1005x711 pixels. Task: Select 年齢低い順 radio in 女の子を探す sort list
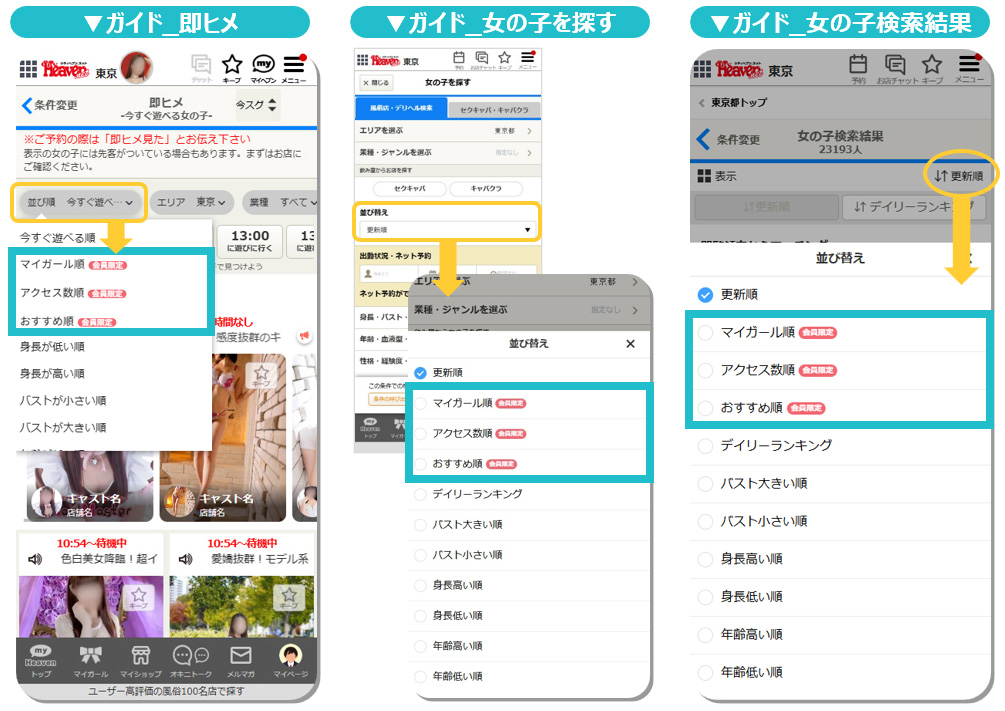[420, 676]
